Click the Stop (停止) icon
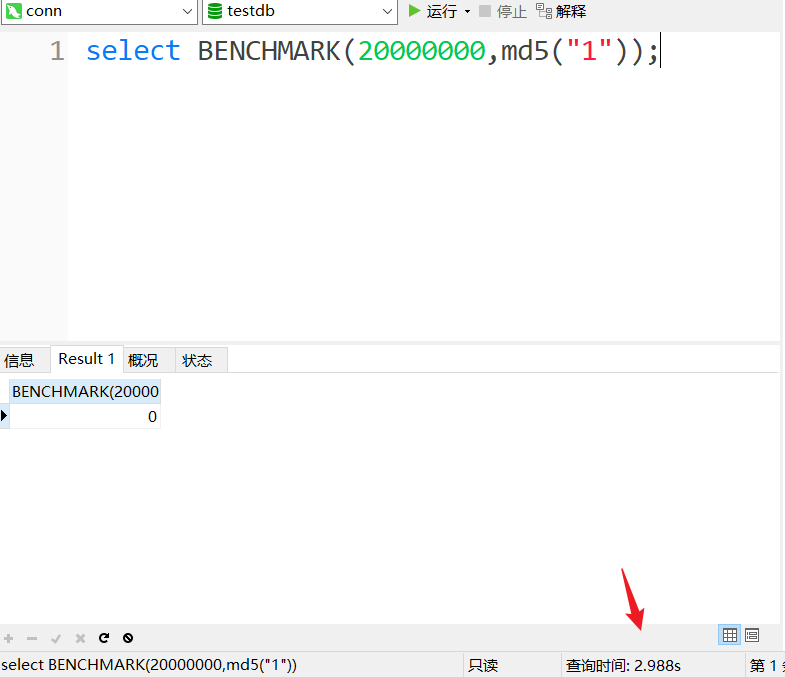The width and height of the screenshot is (785, 677). (485, 11)
